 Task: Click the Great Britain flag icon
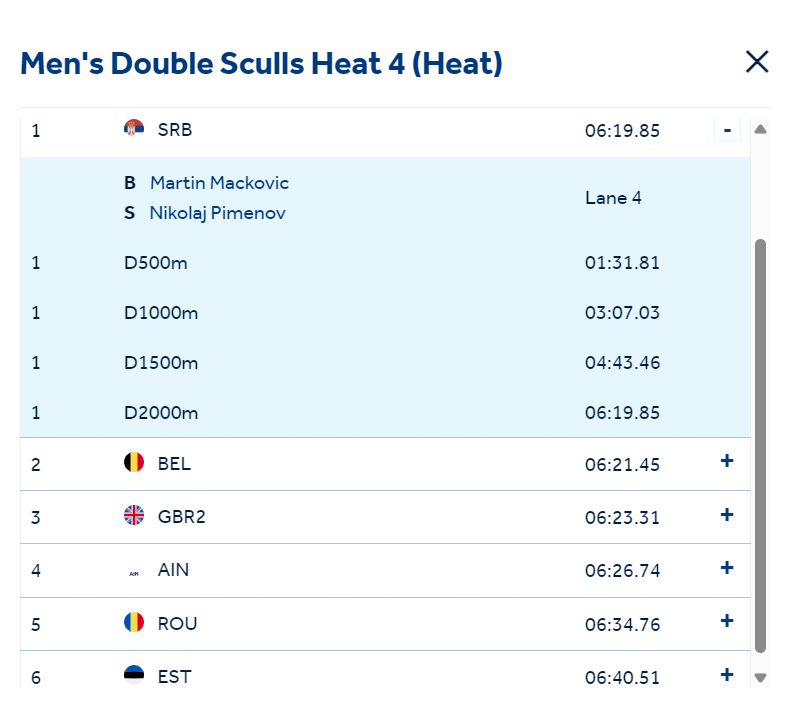pos(134,515)
